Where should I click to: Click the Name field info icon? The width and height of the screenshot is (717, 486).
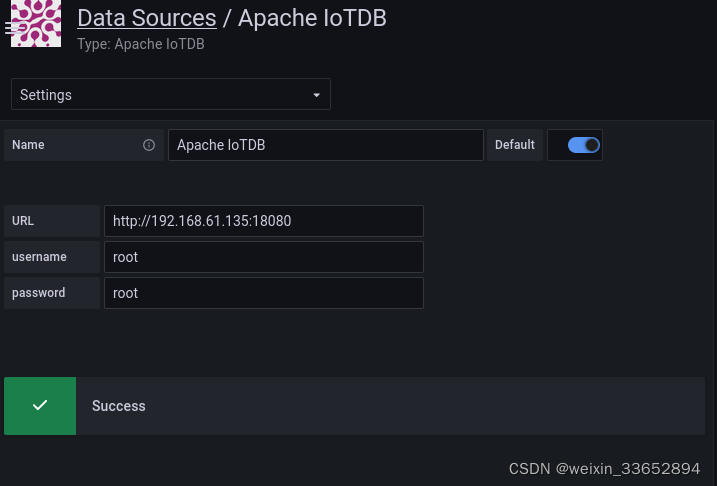tap(149, 145)
